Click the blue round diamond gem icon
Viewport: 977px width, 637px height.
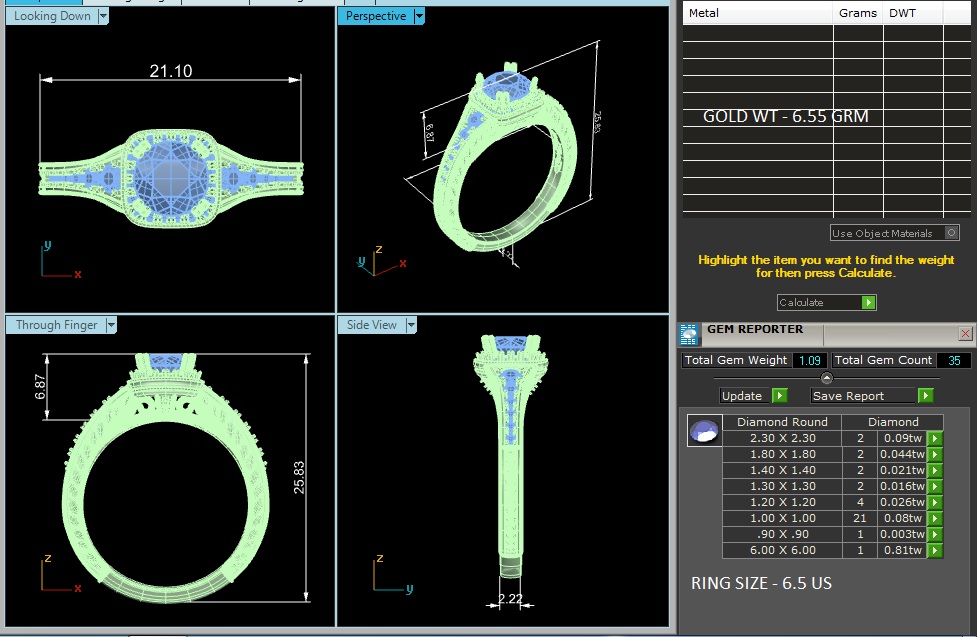click(x=703, y=431)
